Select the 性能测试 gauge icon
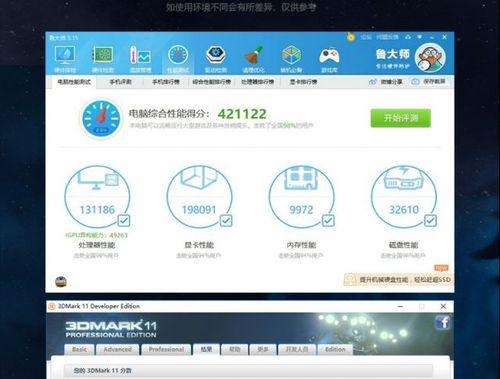This screenshot has width=500, height=379. pyautogui.click(x=178, y=59)
